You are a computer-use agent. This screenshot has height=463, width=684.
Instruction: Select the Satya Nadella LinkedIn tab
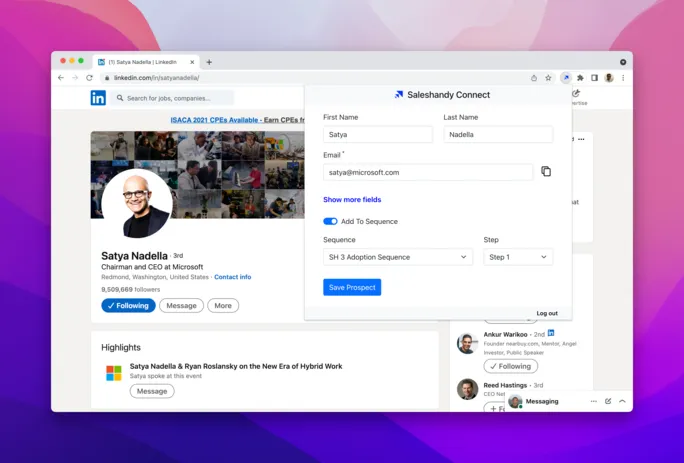pyautogui.click(x=146, y=62)
